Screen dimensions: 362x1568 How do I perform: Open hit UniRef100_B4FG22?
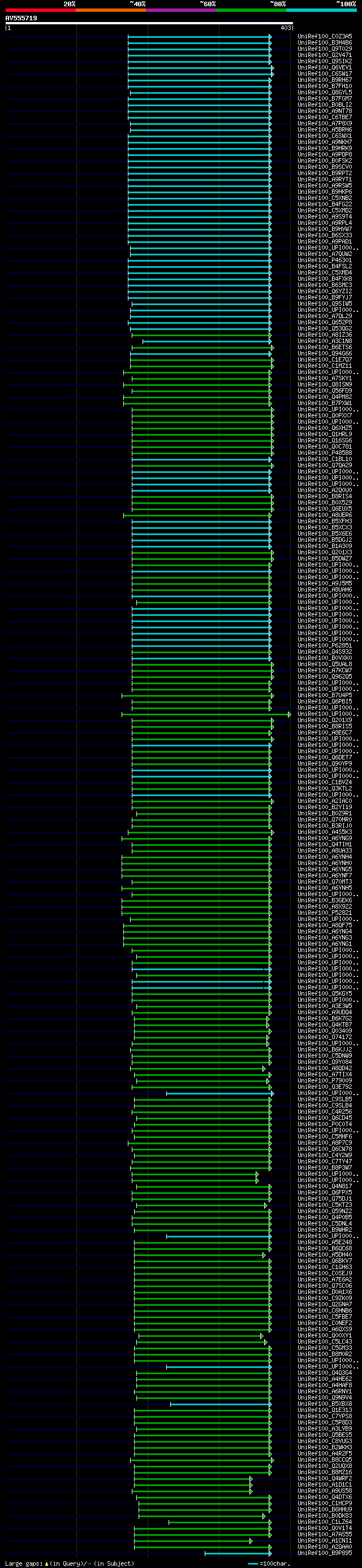click(x=325, y=204)
